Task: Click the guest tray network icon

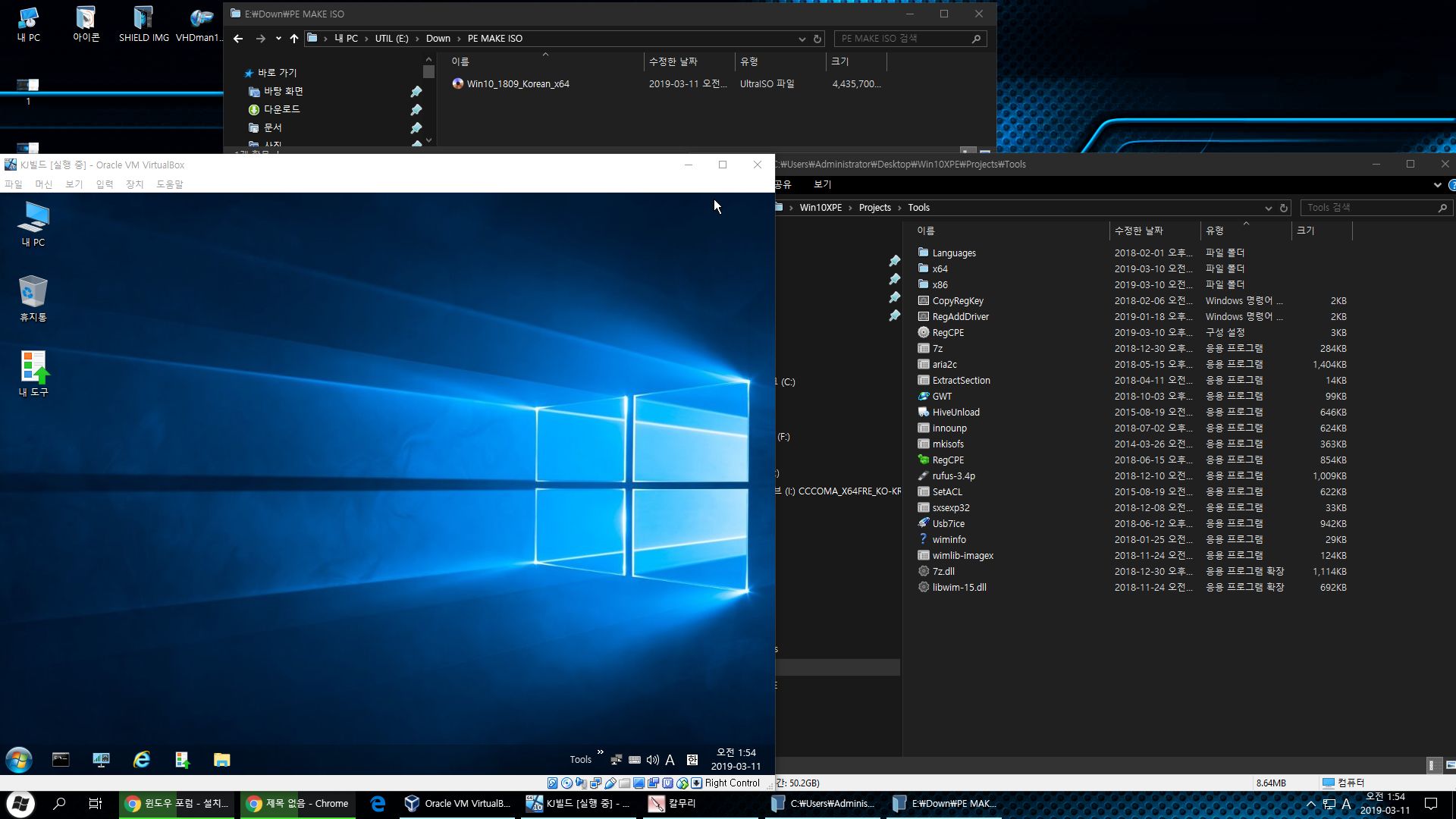Action: 617,759
